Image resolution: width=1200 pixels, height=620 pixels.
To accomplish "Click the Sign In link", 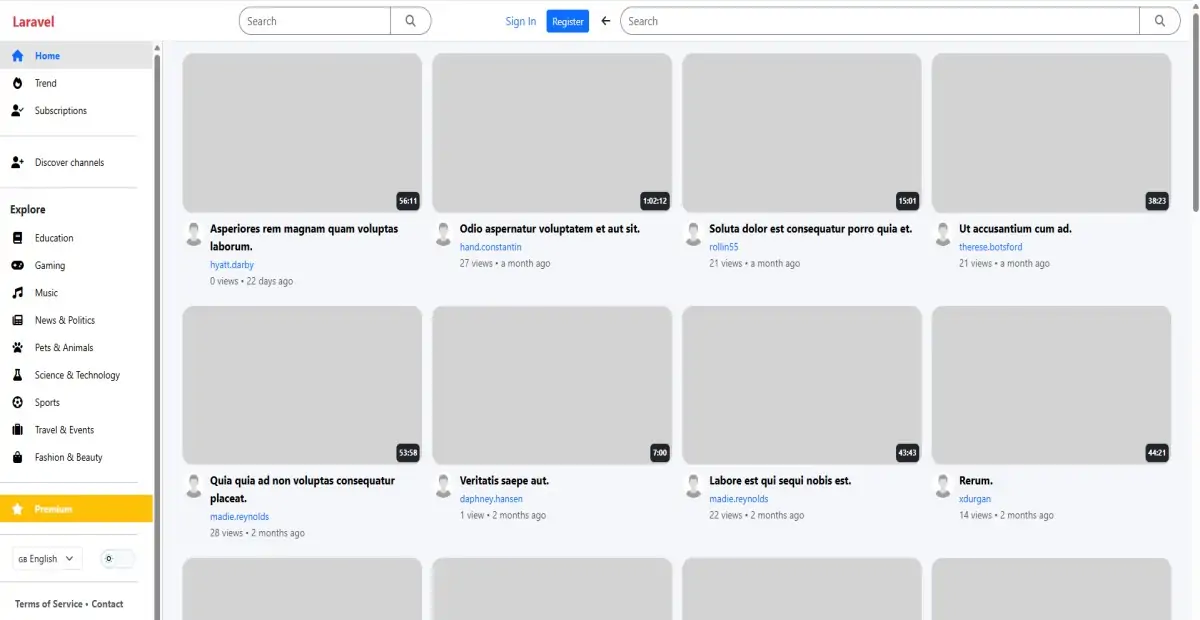I will pos(520,21).
